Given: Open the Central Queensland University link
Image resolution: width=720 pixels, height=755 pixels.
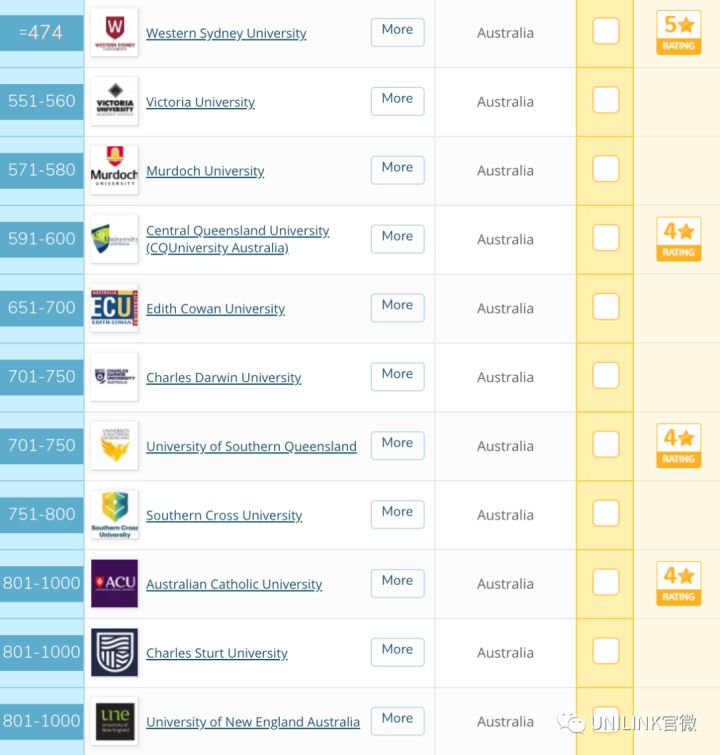Looking at the screenshot, I should [x=237, y=239].
